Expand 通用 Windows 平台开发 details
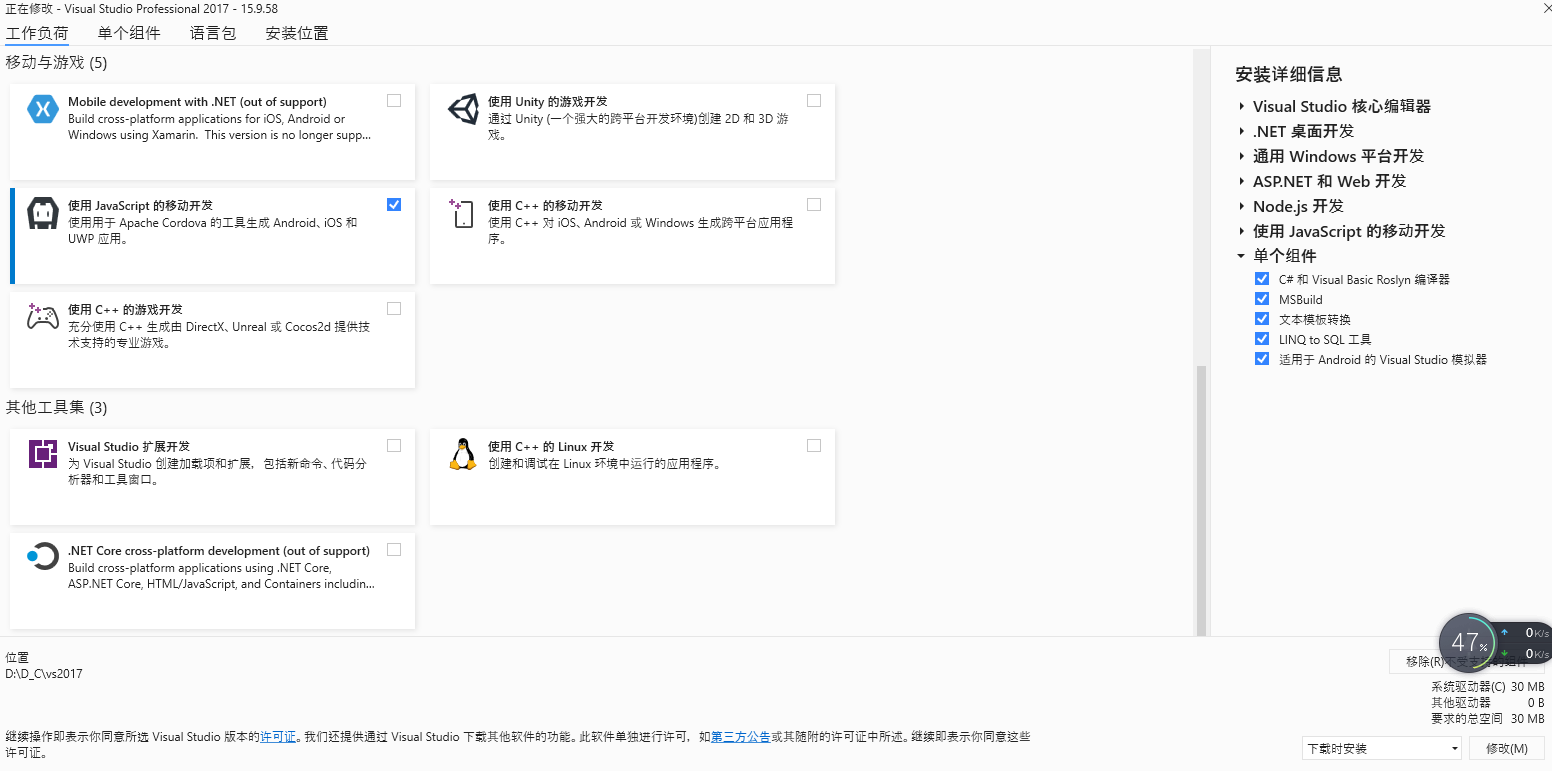Image resolution: width=1552 pixels, height=771 pixels. (x=1241, y=156)
